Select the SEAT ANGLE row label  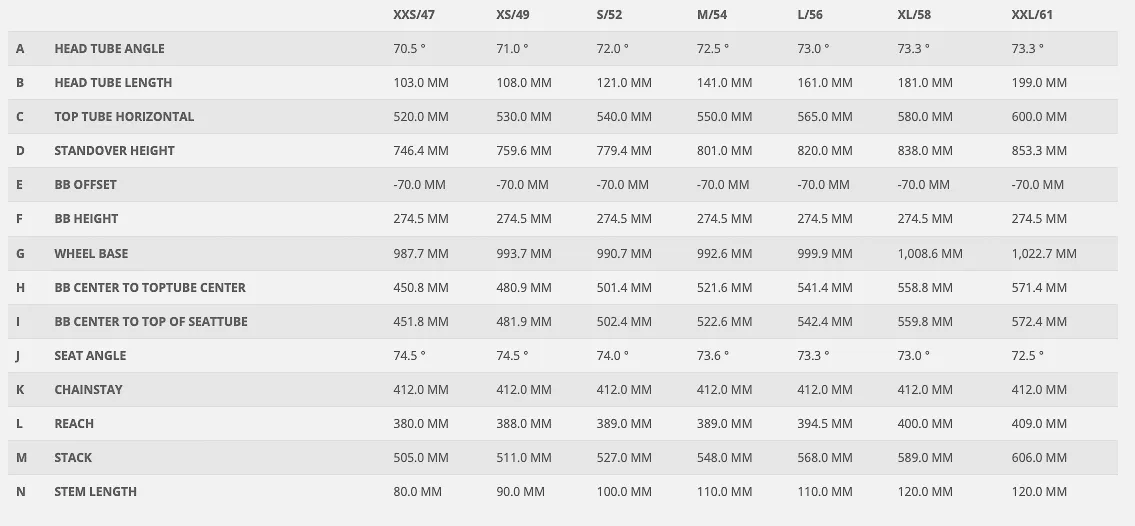[90, 356]
